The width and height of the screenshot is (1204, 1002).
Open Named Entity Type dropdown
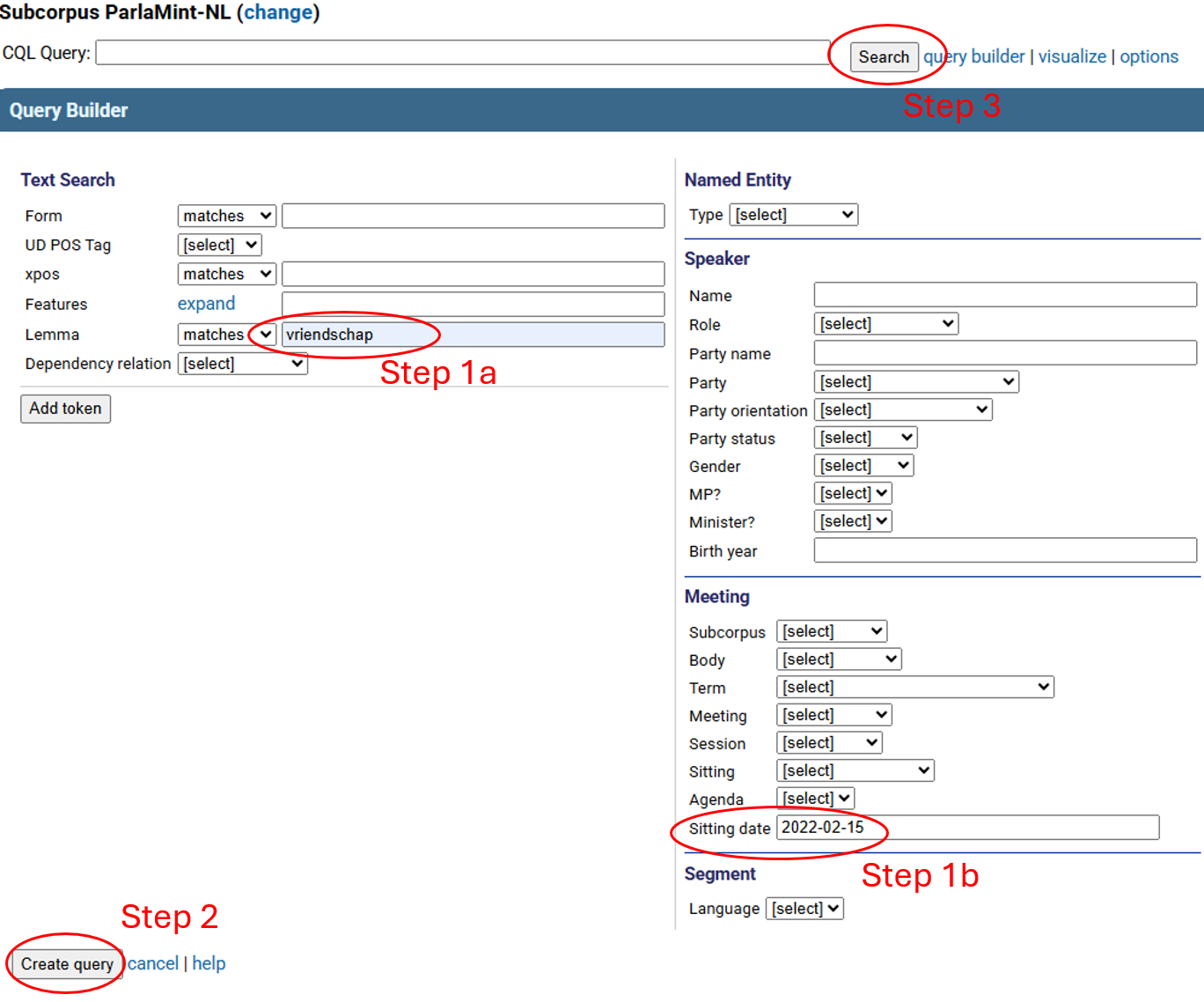pyautogui.click(x=793, y=215)
